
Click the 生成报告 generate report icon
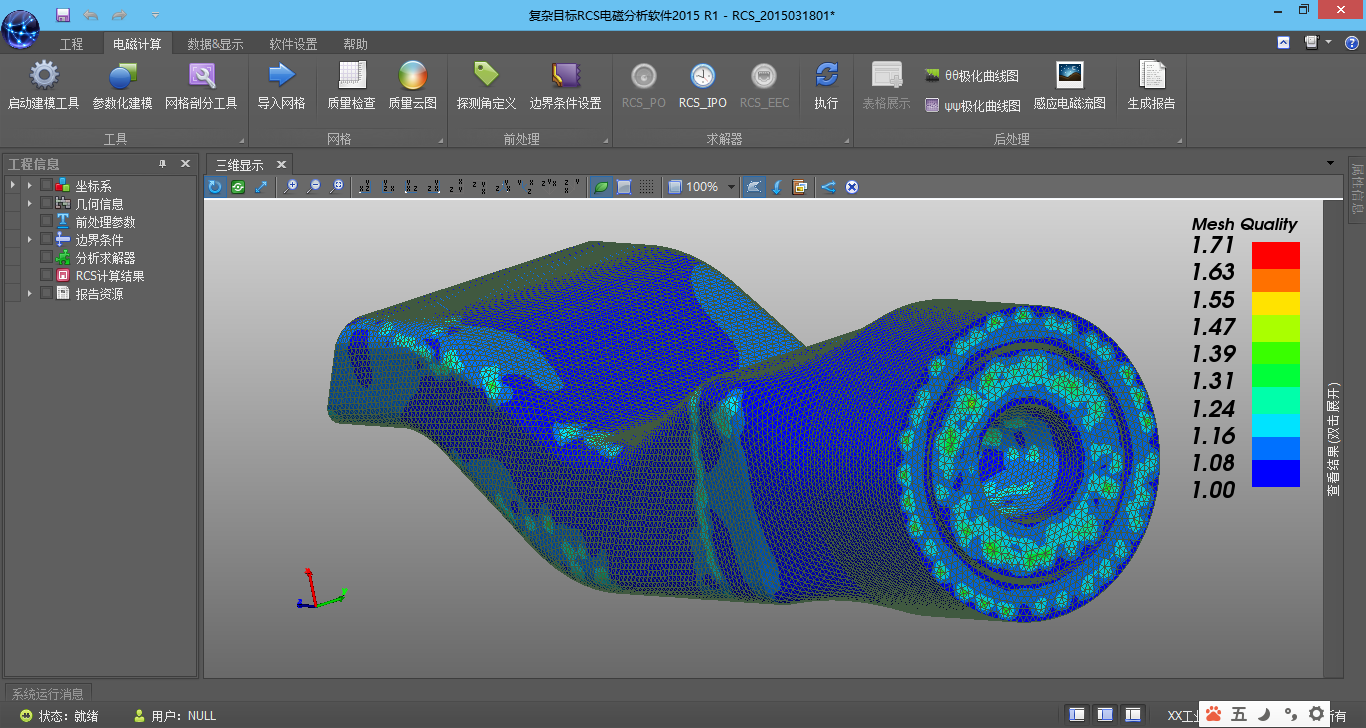tap(1151, 77)
